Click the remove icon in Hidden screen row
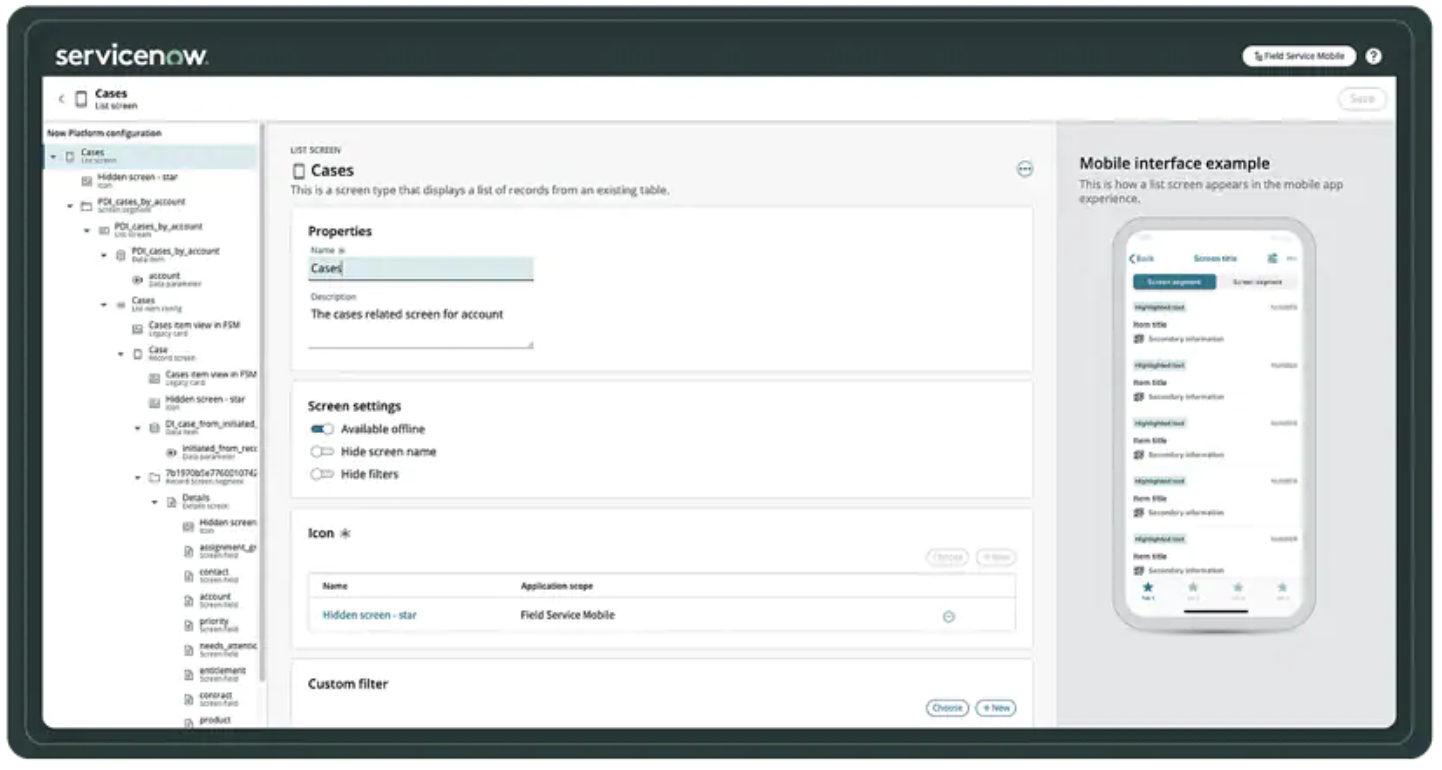1442x770 pixels. [948, 617]
